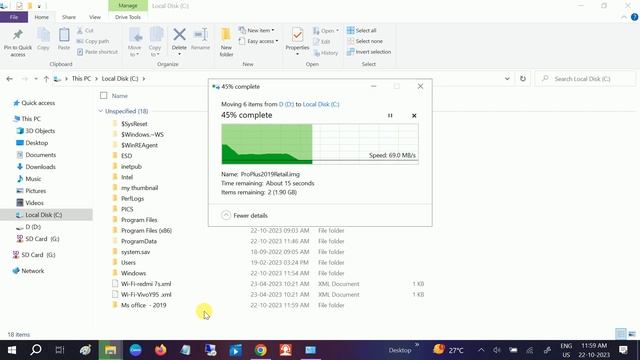This screenshot has width=640, height=360.
Task: Open New item dropdown
Action: pyautogui.click(x=256, y=31)
